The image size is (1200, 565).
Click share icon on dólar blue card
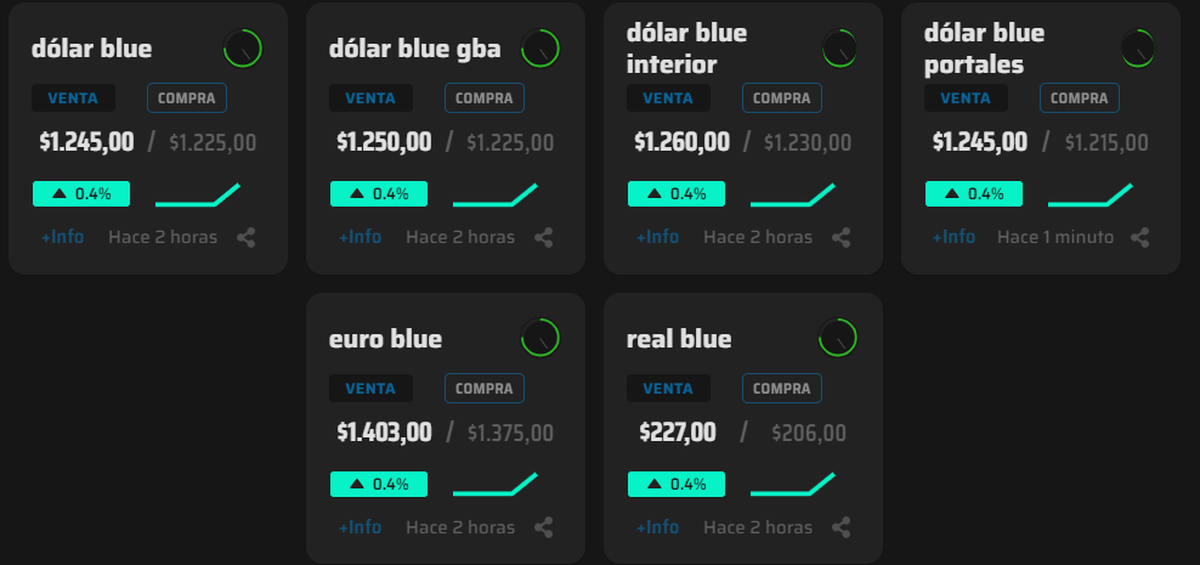click(246, 238)
